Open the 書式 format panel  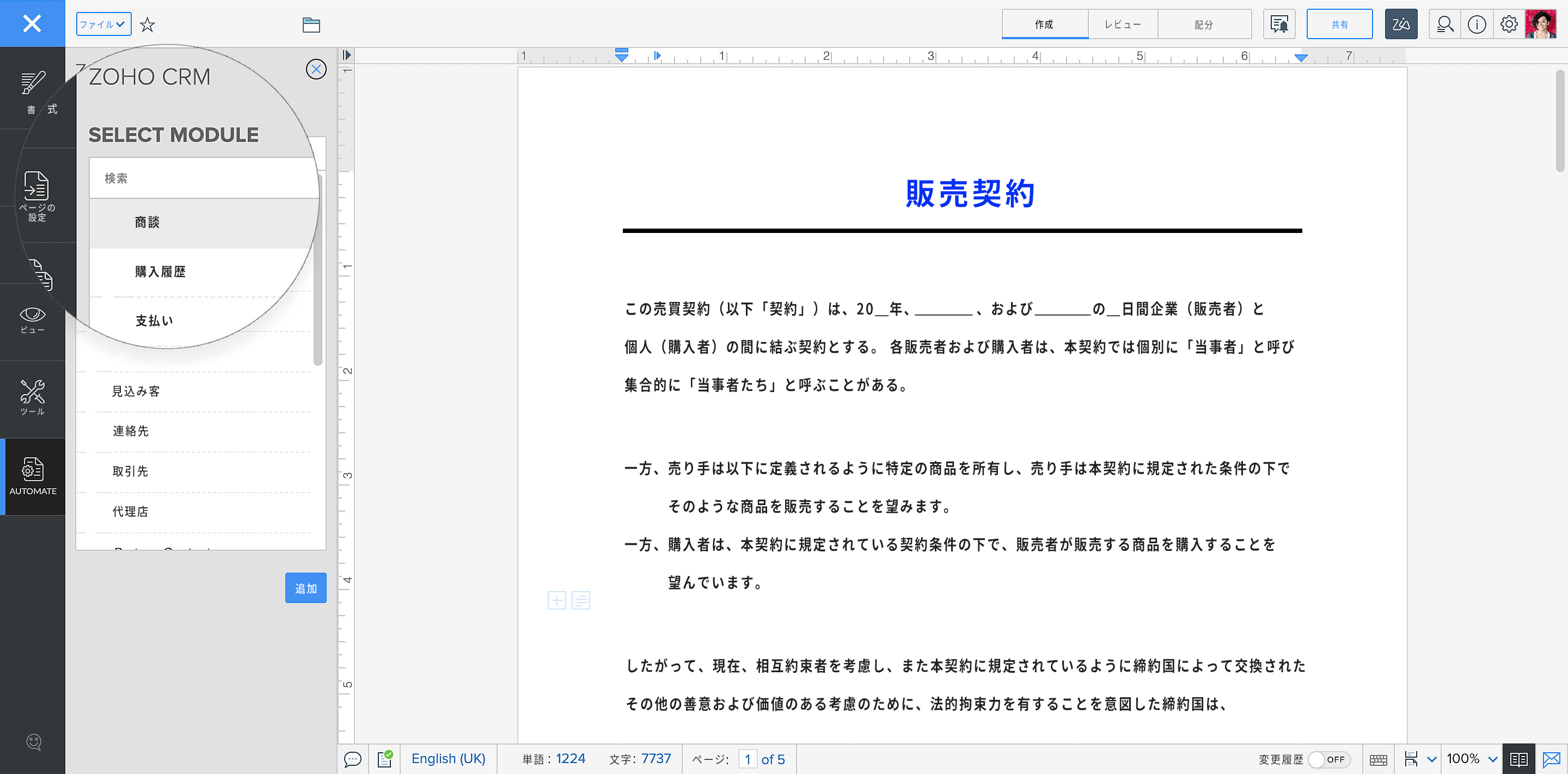pyautogui.click(x=32, y=91)
